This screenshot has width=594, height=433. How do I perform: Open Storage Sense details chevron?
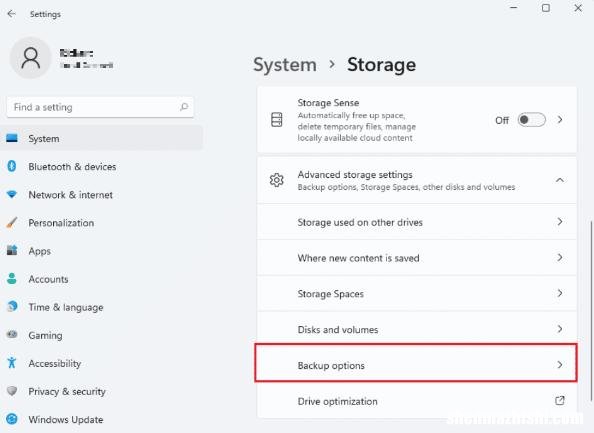click(x=560, y=120)
